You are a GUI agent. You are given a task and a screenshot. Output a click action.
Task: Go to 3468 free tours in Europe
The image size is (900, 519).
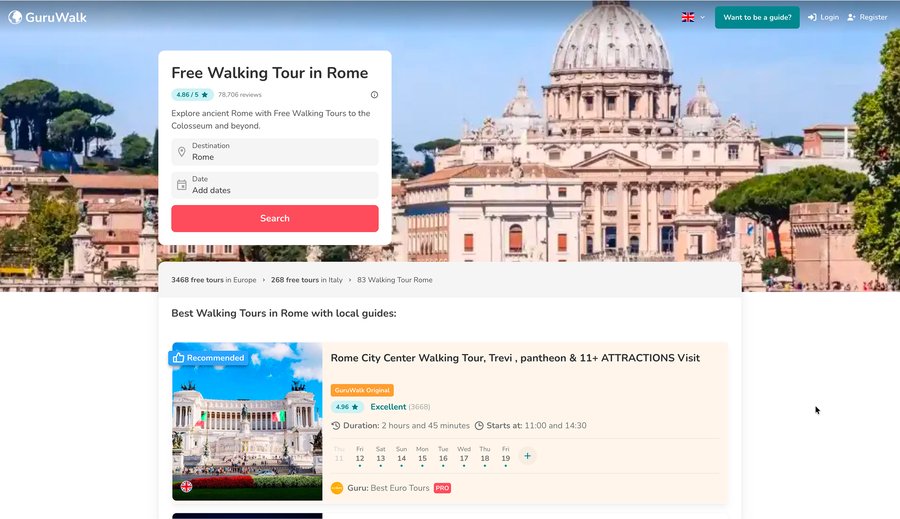point(214,280)
